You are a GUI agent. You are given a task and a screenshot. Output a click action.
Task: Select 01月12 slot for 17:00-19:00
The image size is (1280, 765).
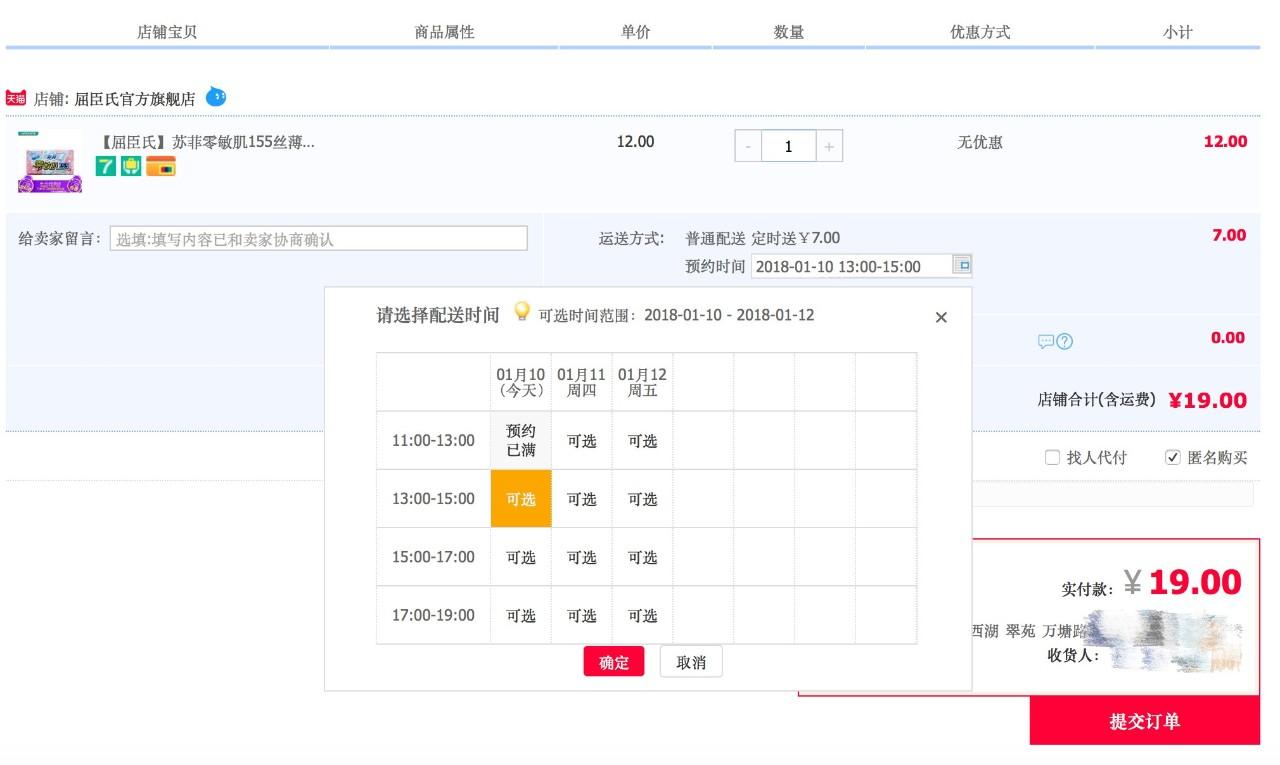click(x=643, y=616)
